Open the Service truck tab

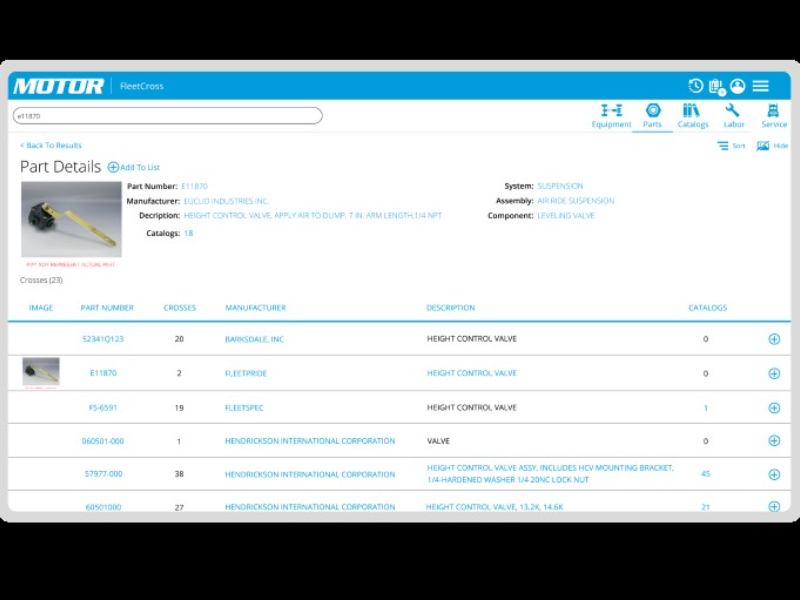click(x=773, y=116)
